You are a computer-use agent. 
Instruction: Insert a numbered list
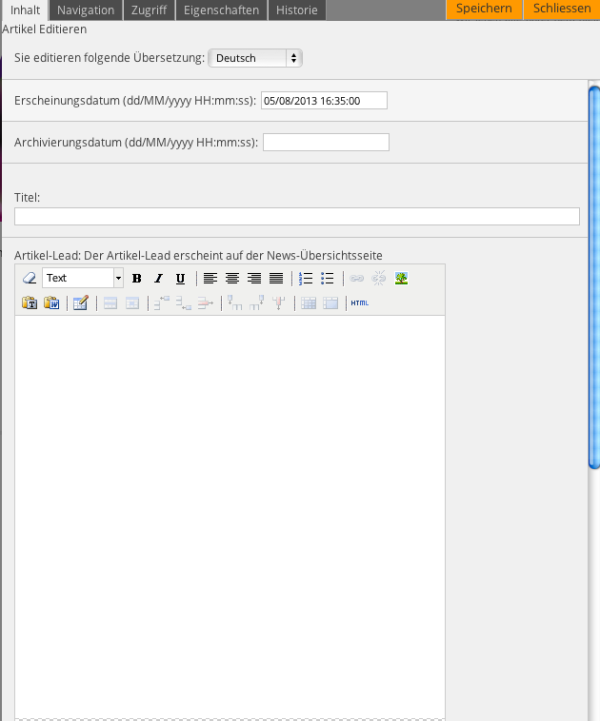306,279
